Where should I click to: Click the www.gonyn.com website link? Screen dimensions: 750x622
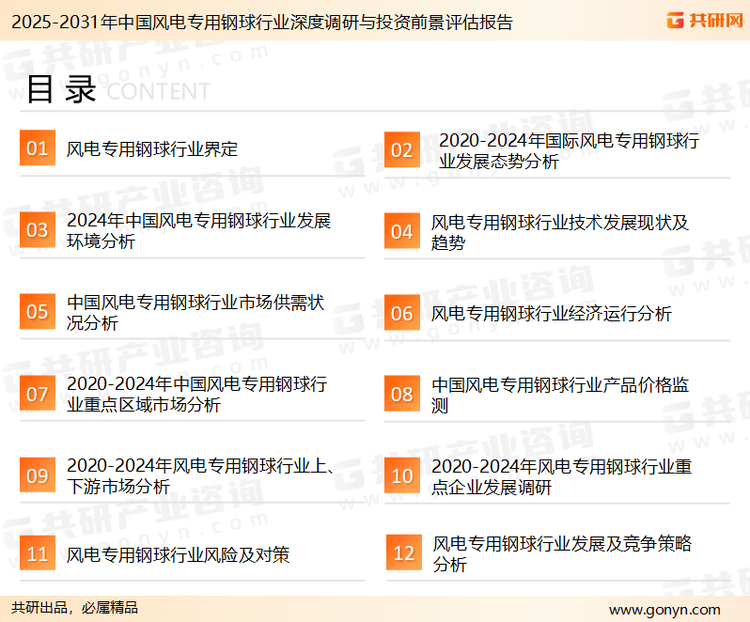664,609
